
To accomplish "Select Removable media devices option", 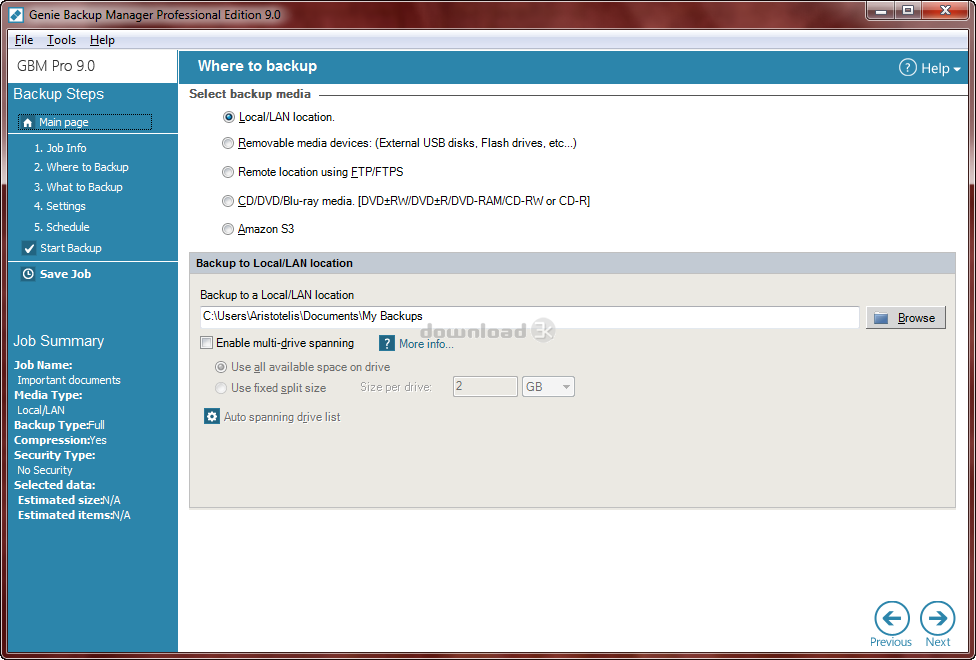I will point(228,143).
